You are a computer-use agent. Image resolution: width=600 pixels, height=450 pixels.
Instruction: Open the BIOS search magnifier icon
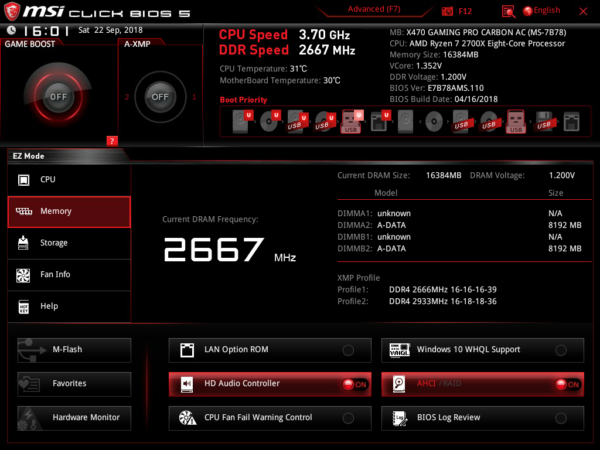(508, 11)
